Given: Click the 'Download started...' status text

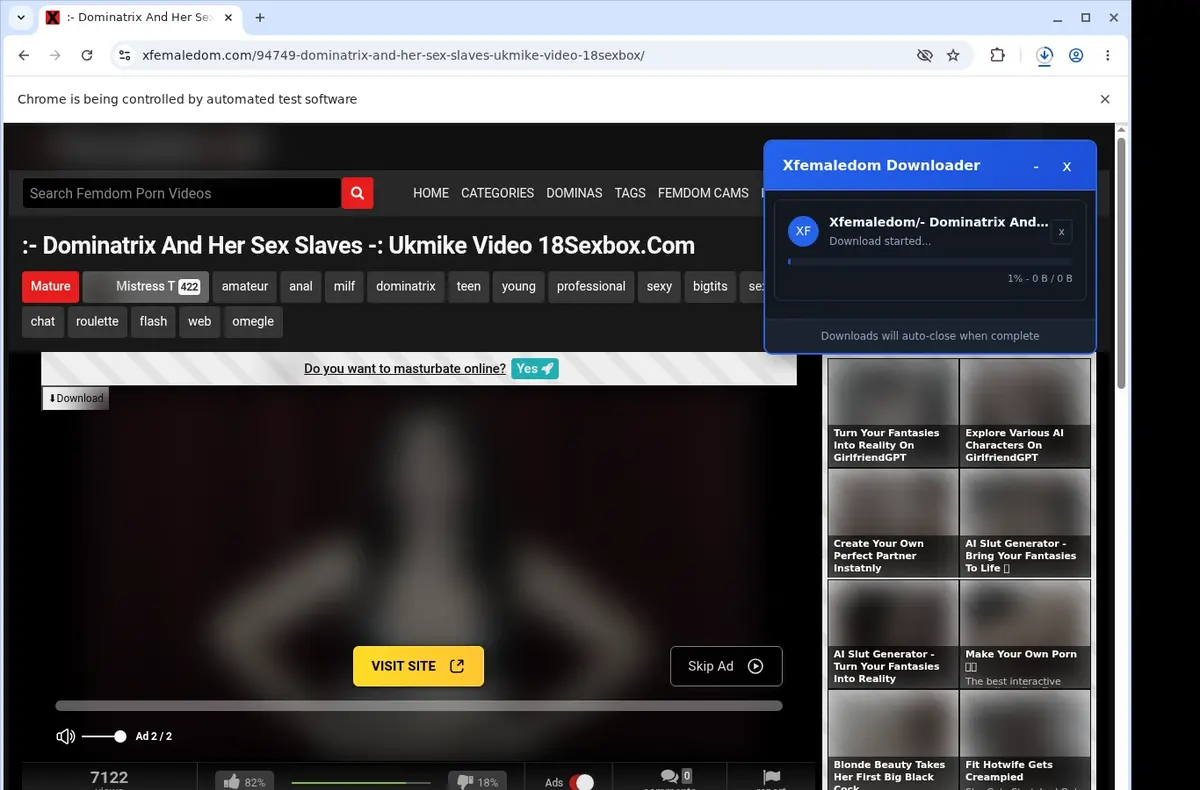Looking at the screenshot, I should pyautogui.click(x=880, y=241).
